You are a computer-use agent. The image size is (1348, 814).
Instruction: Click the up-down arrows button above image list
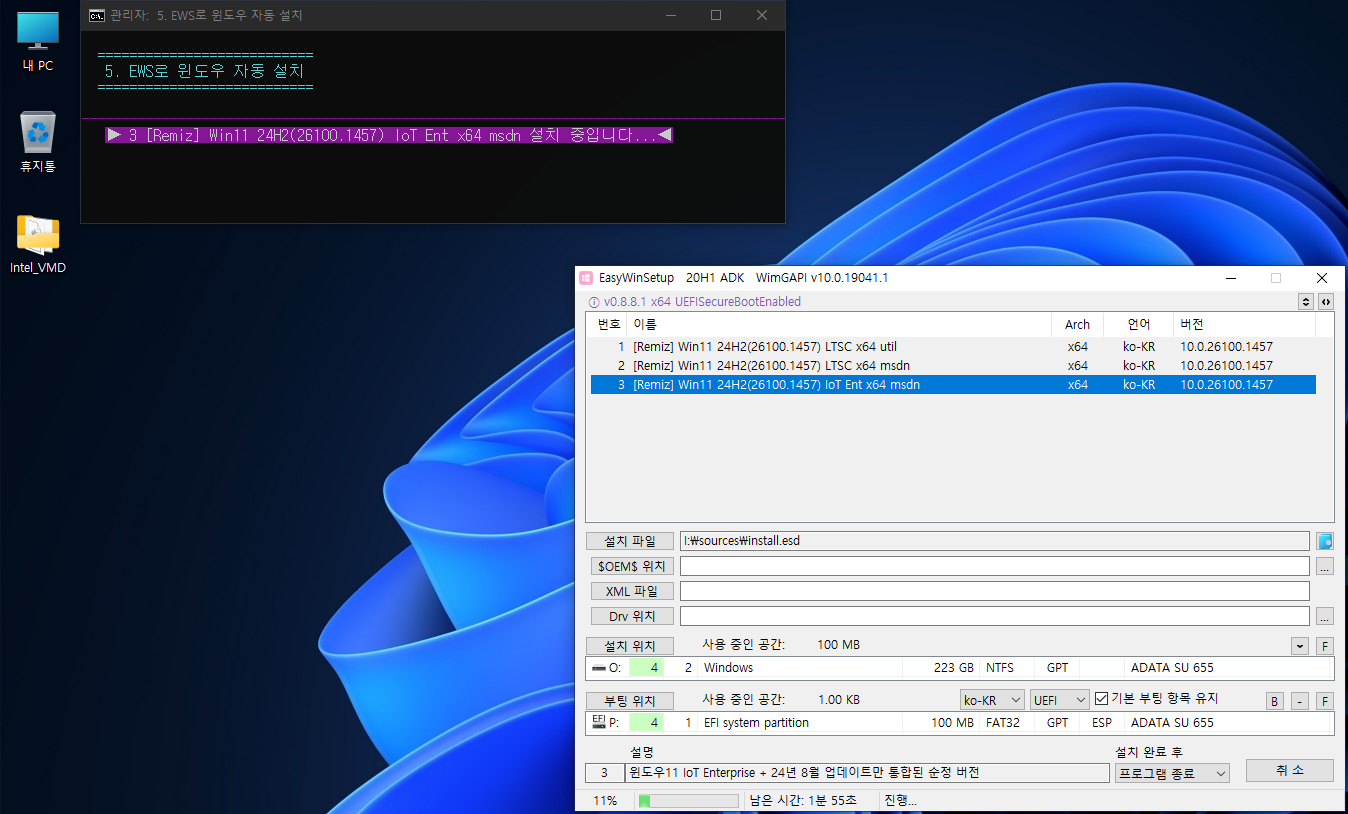coord(1305,302)
